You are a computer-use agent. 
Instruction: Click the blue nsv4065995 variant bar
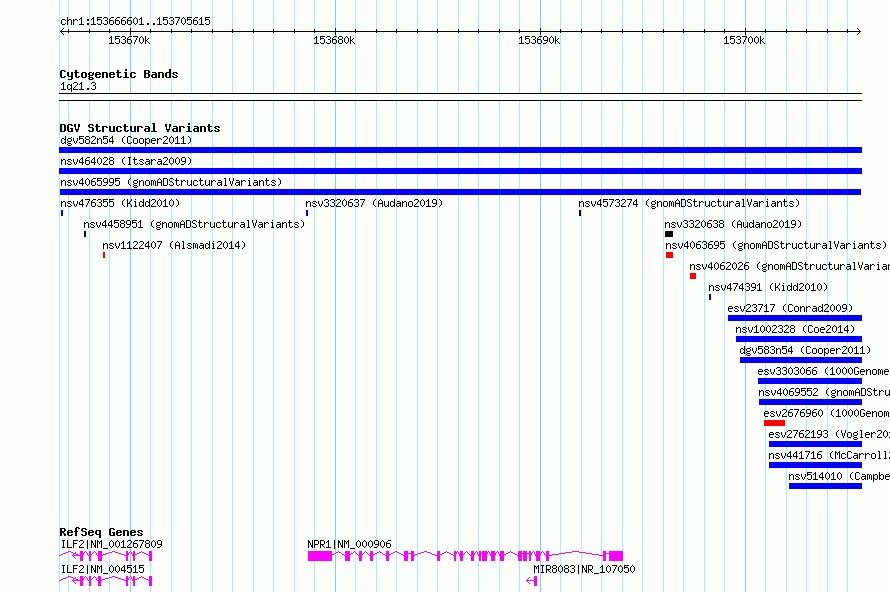(460, 192)
